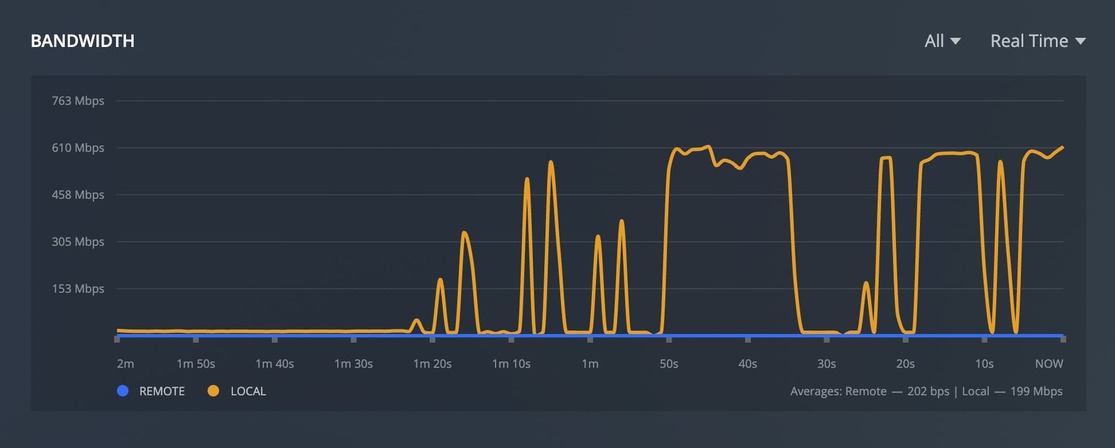Toggle the LOCAL legend orange dot

pyautogui.click(x=214, y=391)
